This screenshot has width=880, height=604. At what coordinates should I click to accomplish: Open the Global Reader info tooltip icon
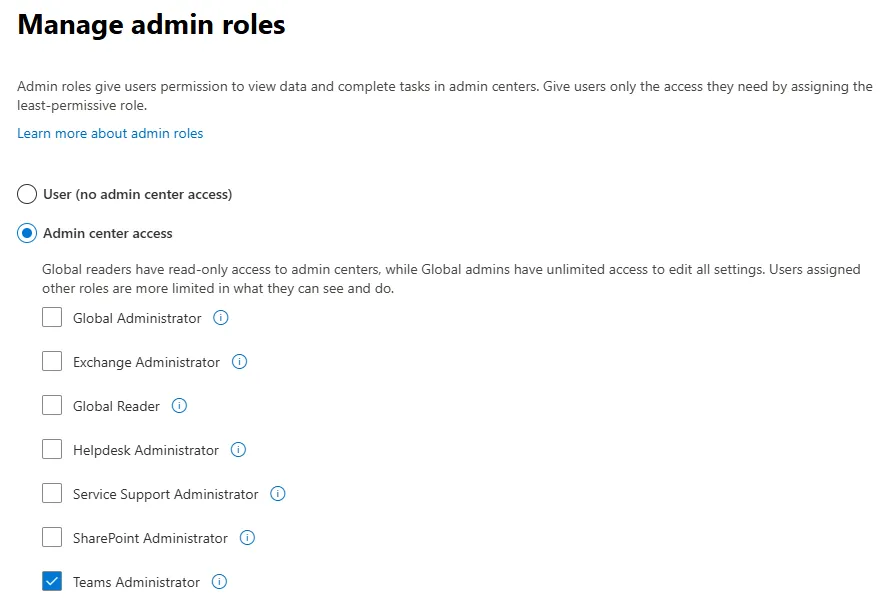(x=179, y=406)
